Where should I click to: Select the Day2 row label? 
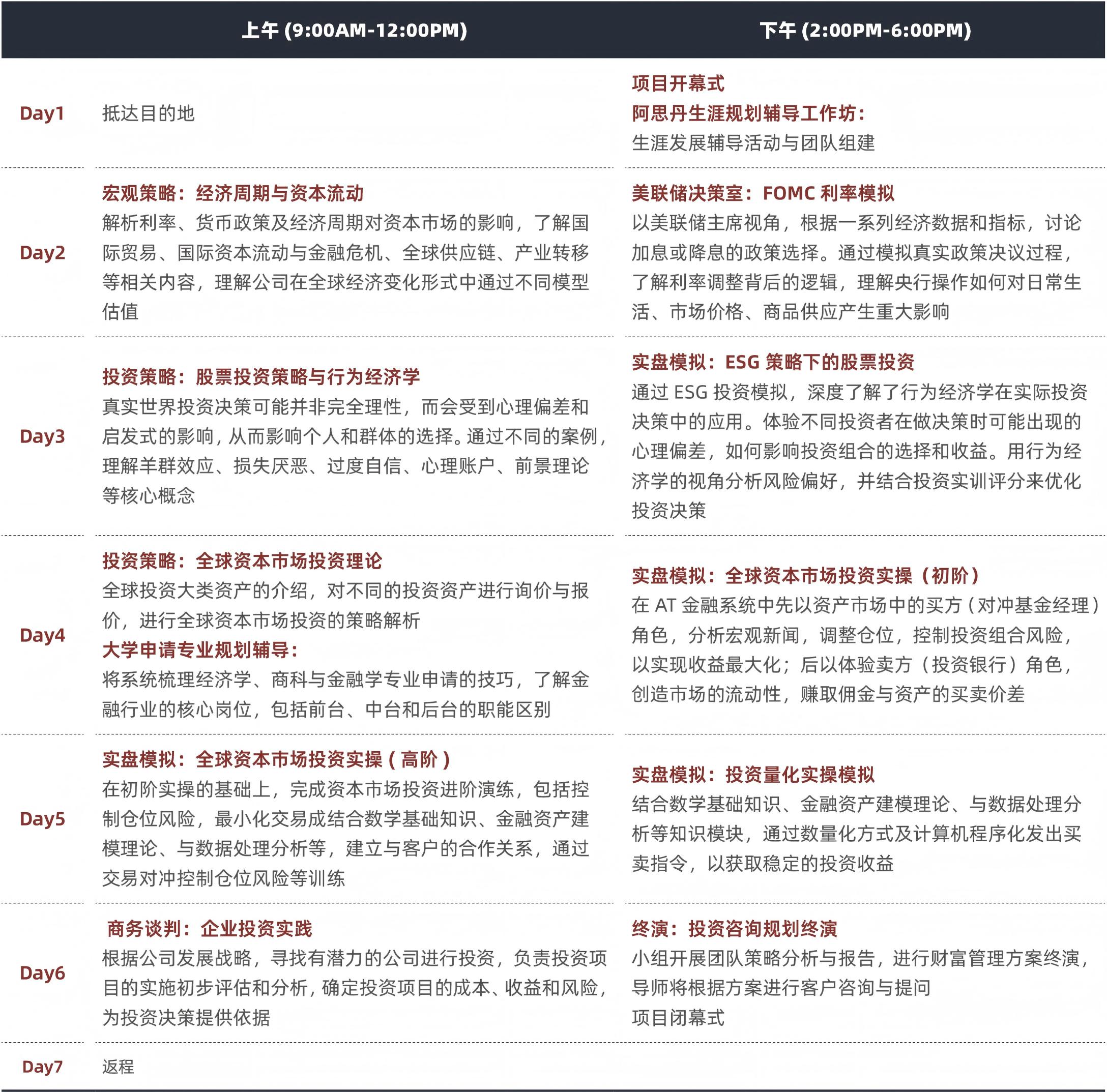pyautogui.click(x=42, y=253)
